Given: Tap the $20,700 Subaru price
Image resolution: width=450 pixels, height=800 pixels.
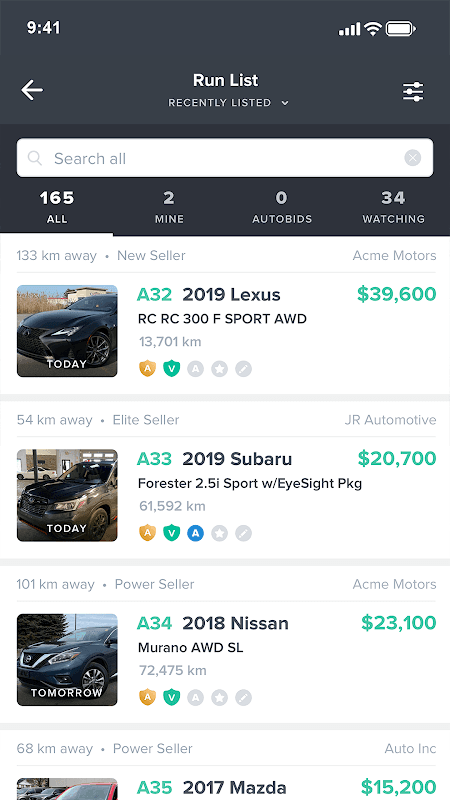Looking at the screenshot, I should pyautogui.click(x=397, y=459).
